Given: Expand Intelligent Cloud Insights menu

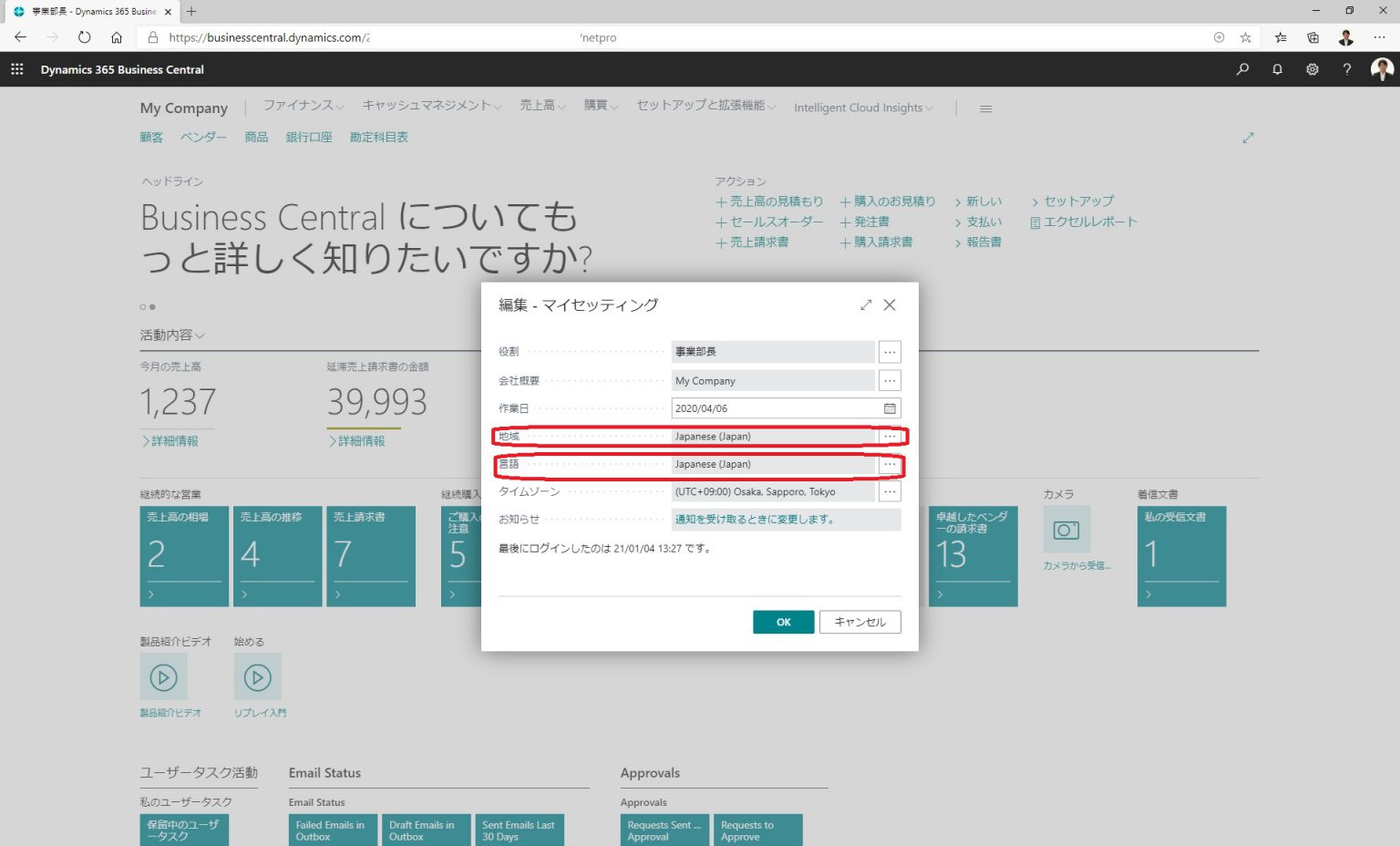Looking at the screenshot, I should (x=864, y=108).
